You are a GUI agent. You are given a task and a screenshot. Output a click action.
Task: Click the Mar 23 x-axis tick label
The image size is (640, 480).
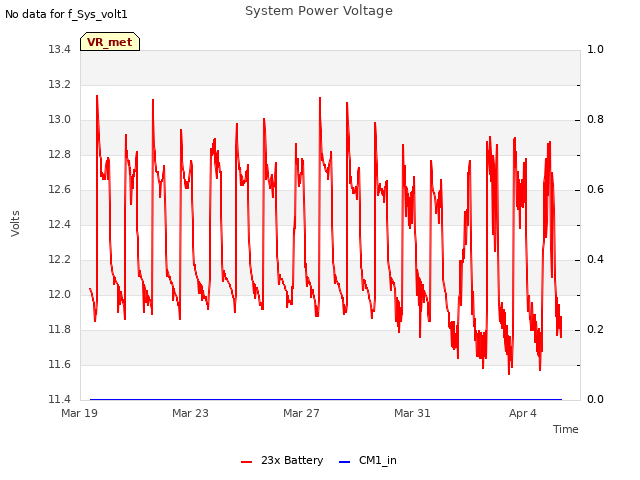click(190, 413)
